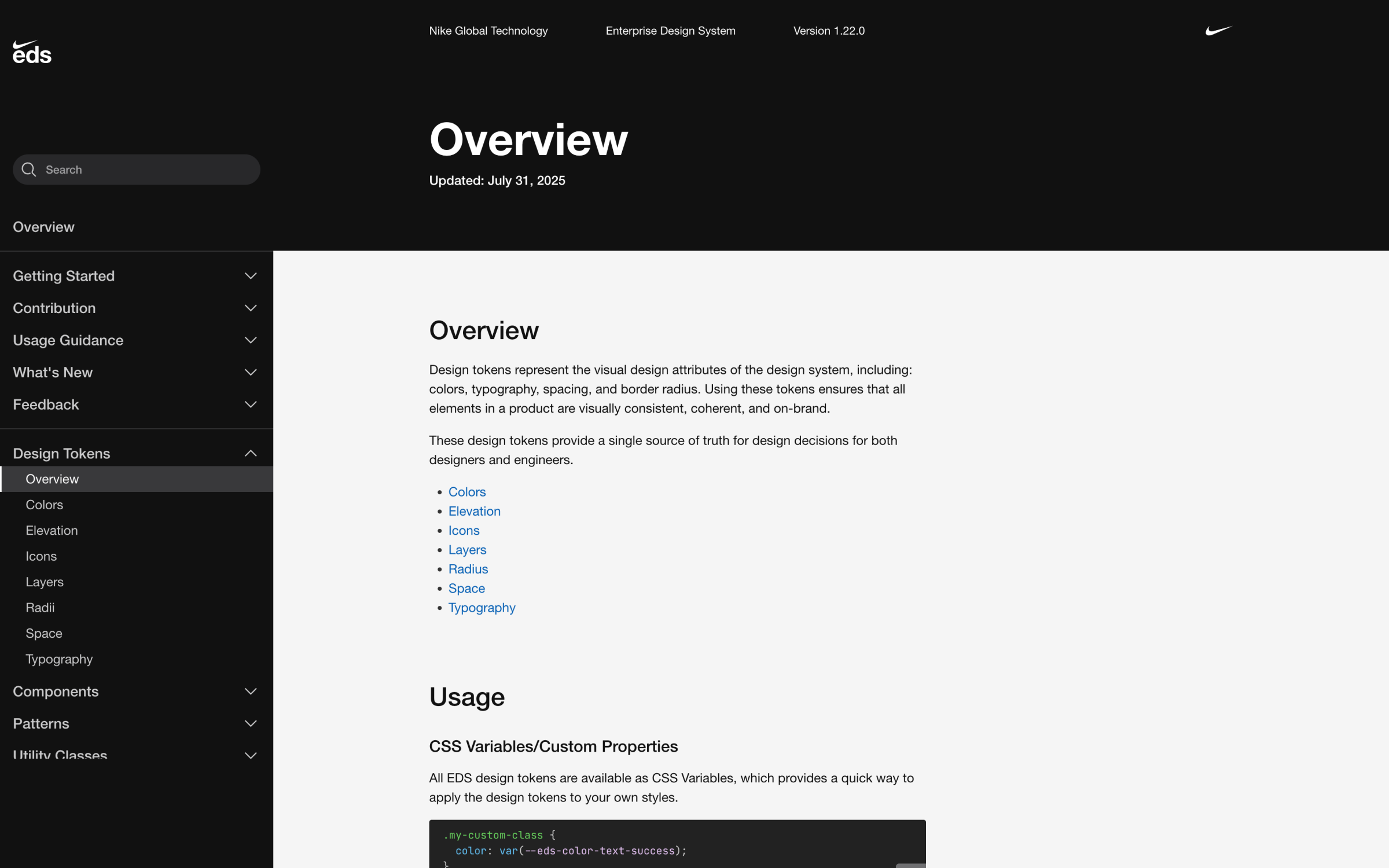The image size is (1389, 868).
Task: Click the Updated: July 31, 2025 text
Action: tap(497, 181)
